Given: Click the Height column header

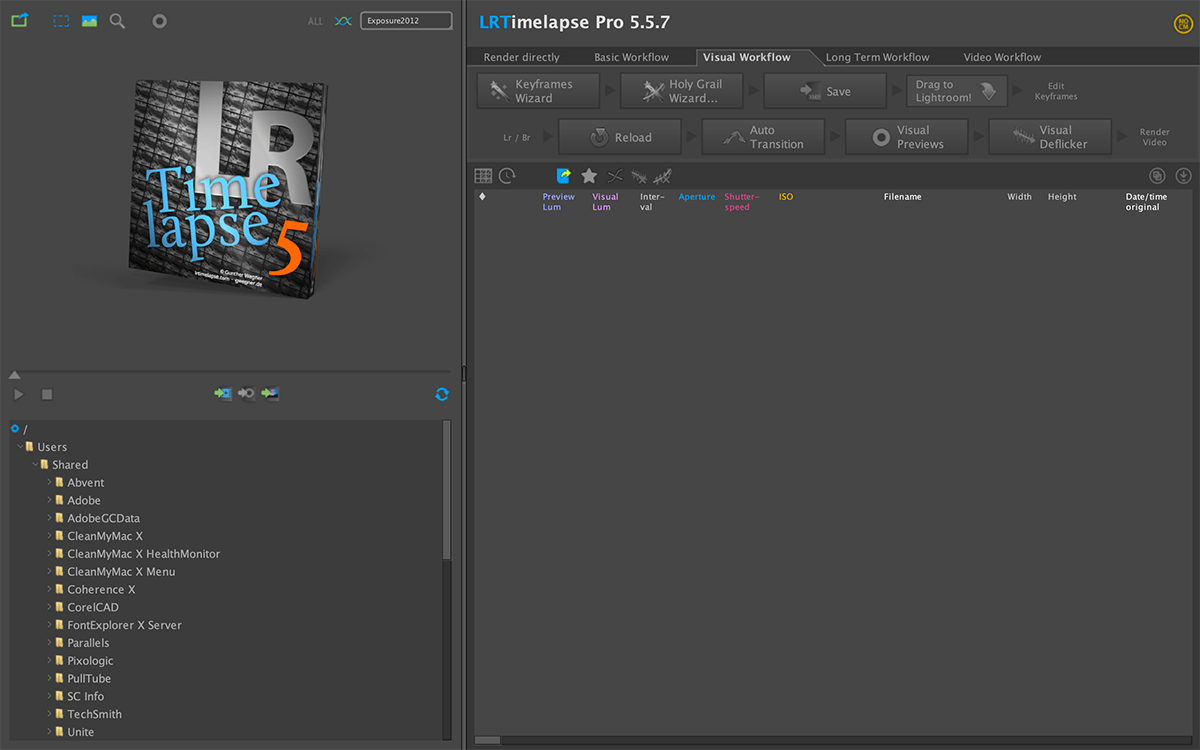Looking at the screenshot, I should pyautogui.click(x=1062, y=197).
